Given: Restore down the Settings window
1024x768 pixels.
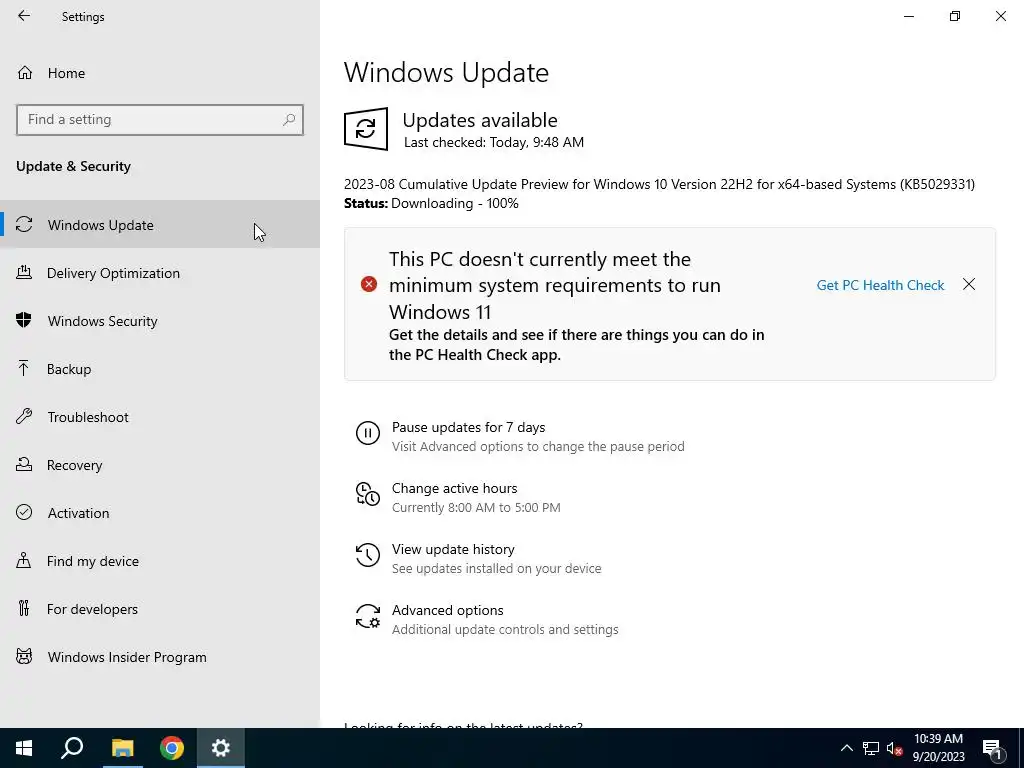Looking at the screenshot, I should pyautogui.click(x=955, y=16).
